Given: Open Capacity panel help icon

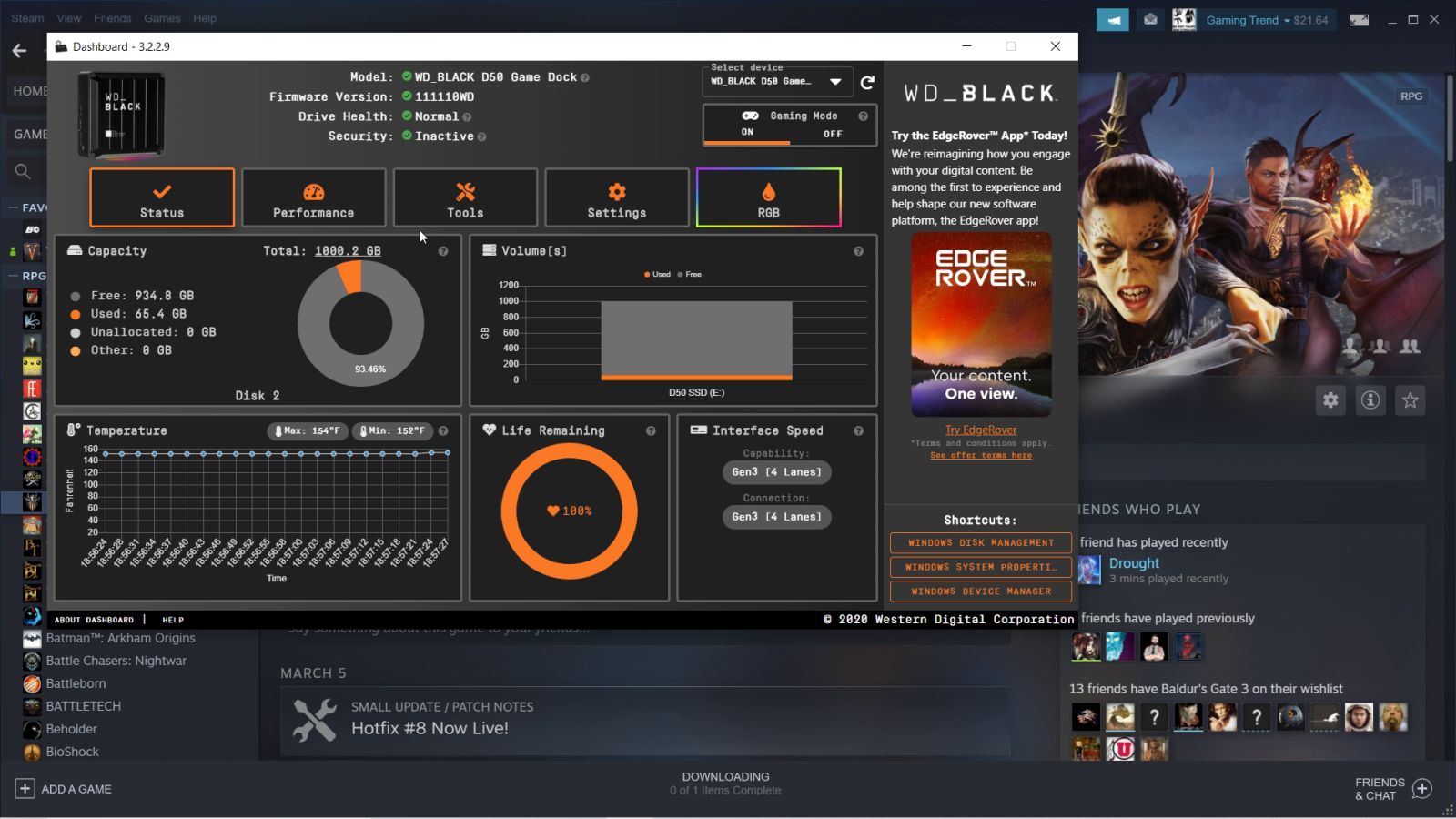Looking at the screenshot, I should (443, 251).
